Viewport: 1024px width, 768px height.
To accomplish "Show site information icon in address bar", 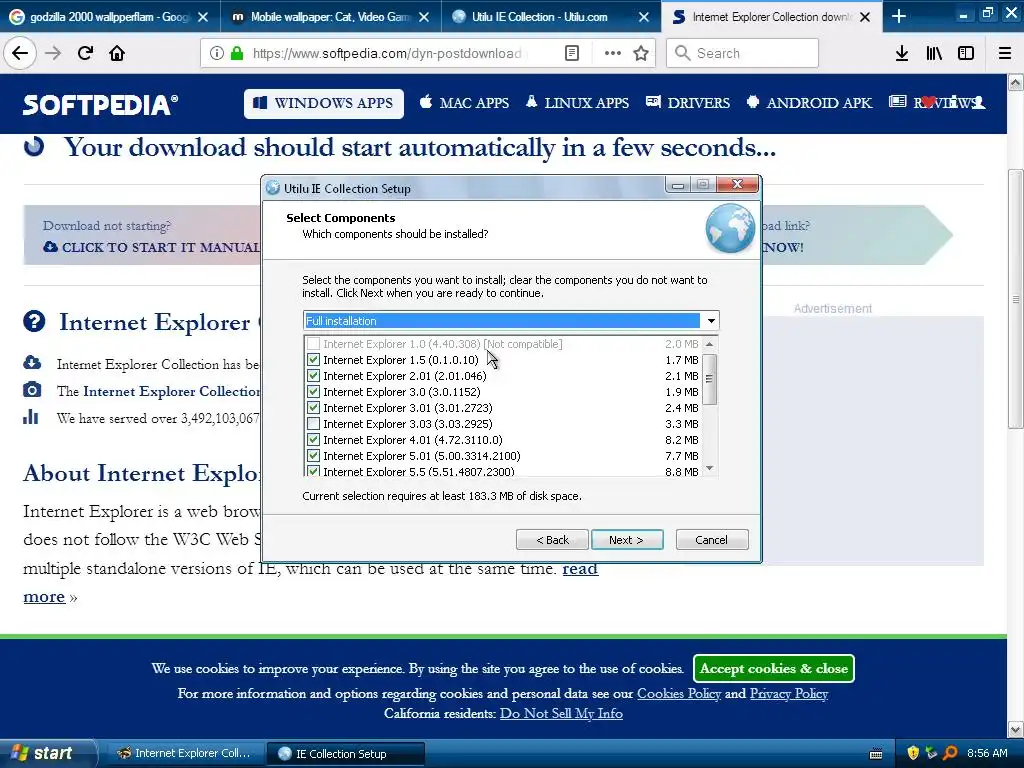I will pos(216,53).
